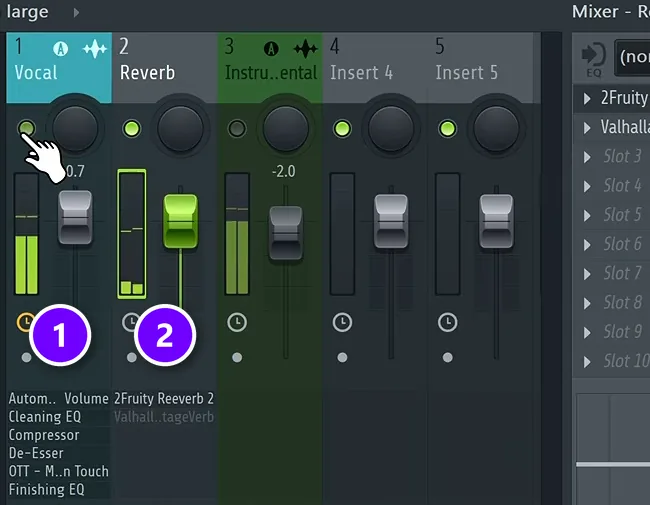Open latency clock icon on Insert 5

[448, 322]
